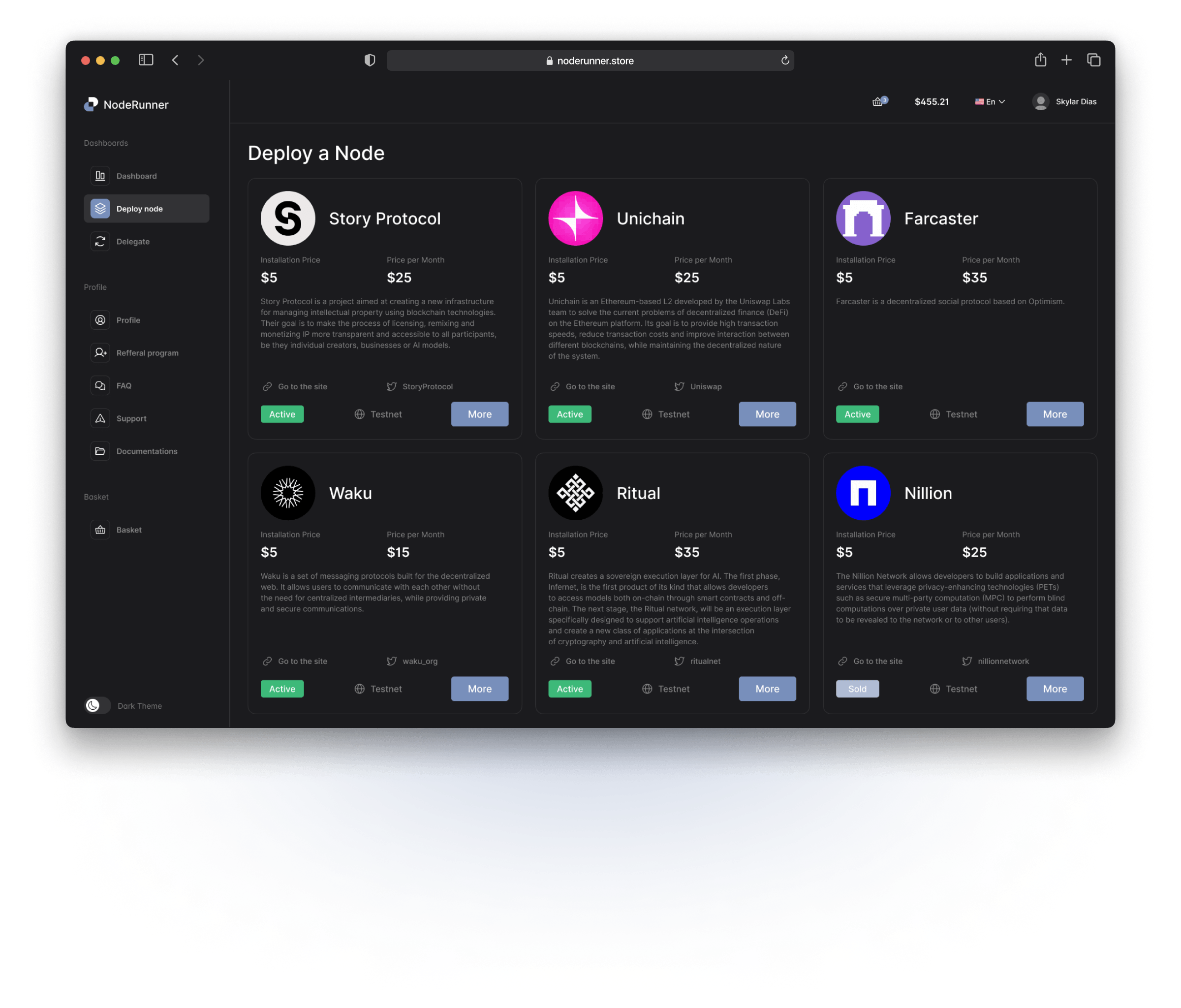The width and height of the screenshot is (1181, 1008).
Task: Open the Story Protocol logo
Action: [x=288, y=219]
